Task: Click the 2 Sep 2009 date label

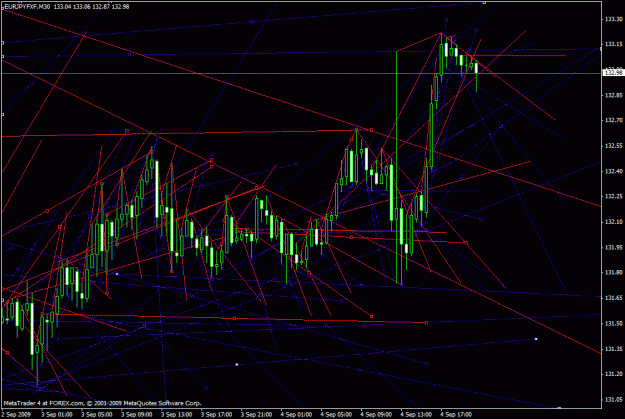Action: point(16,415)
